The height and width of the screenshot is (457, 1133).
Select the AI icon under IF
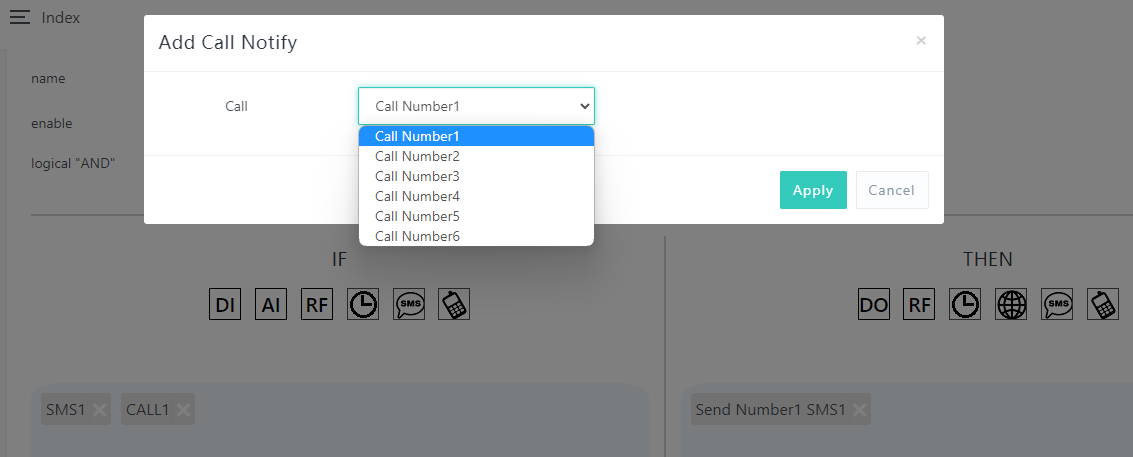pos(271,305)
